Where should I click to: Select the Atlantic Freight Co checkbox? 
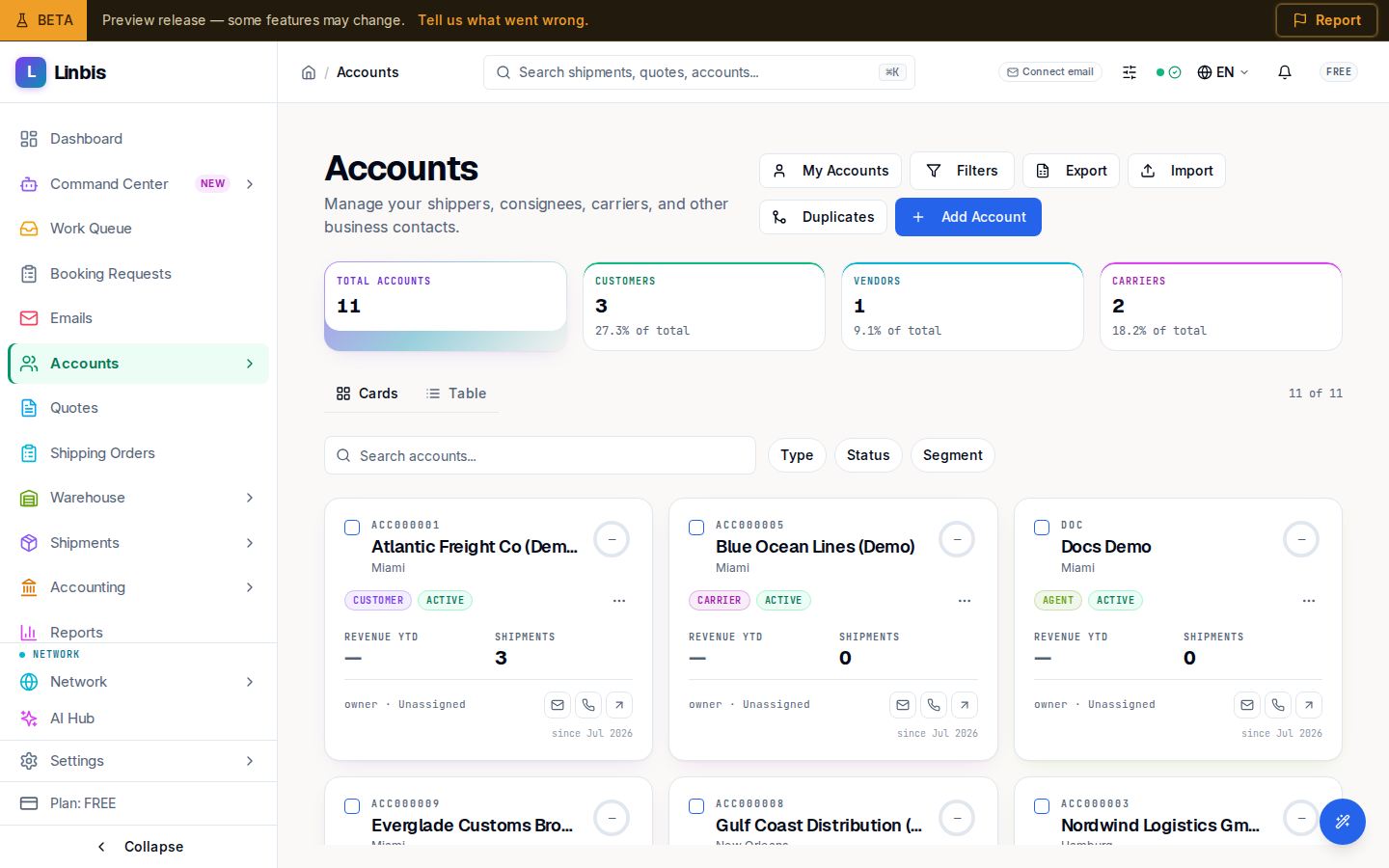point(352,528)
